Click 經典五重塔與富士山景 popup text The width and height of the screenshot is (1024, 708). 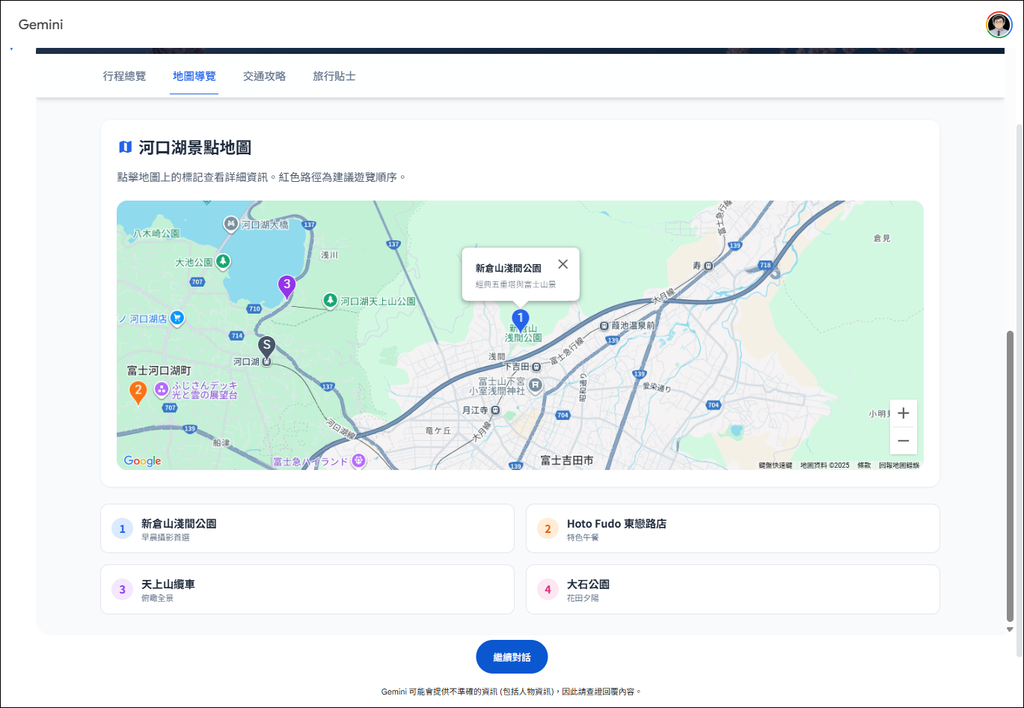tap(516, 285)
